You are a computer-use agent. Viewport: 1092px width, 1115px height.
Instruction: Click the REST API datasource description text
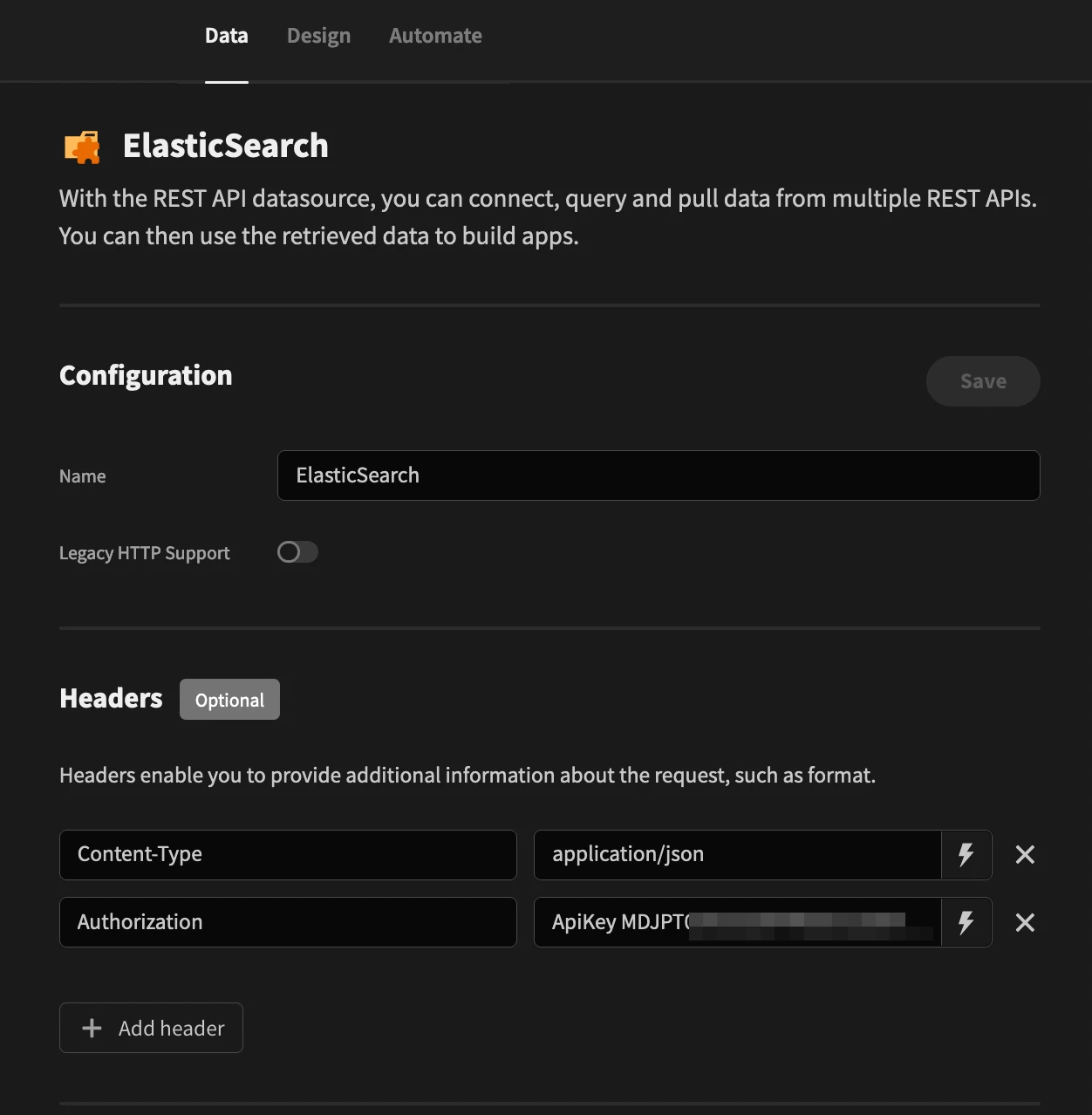click(x=548, y=217)
